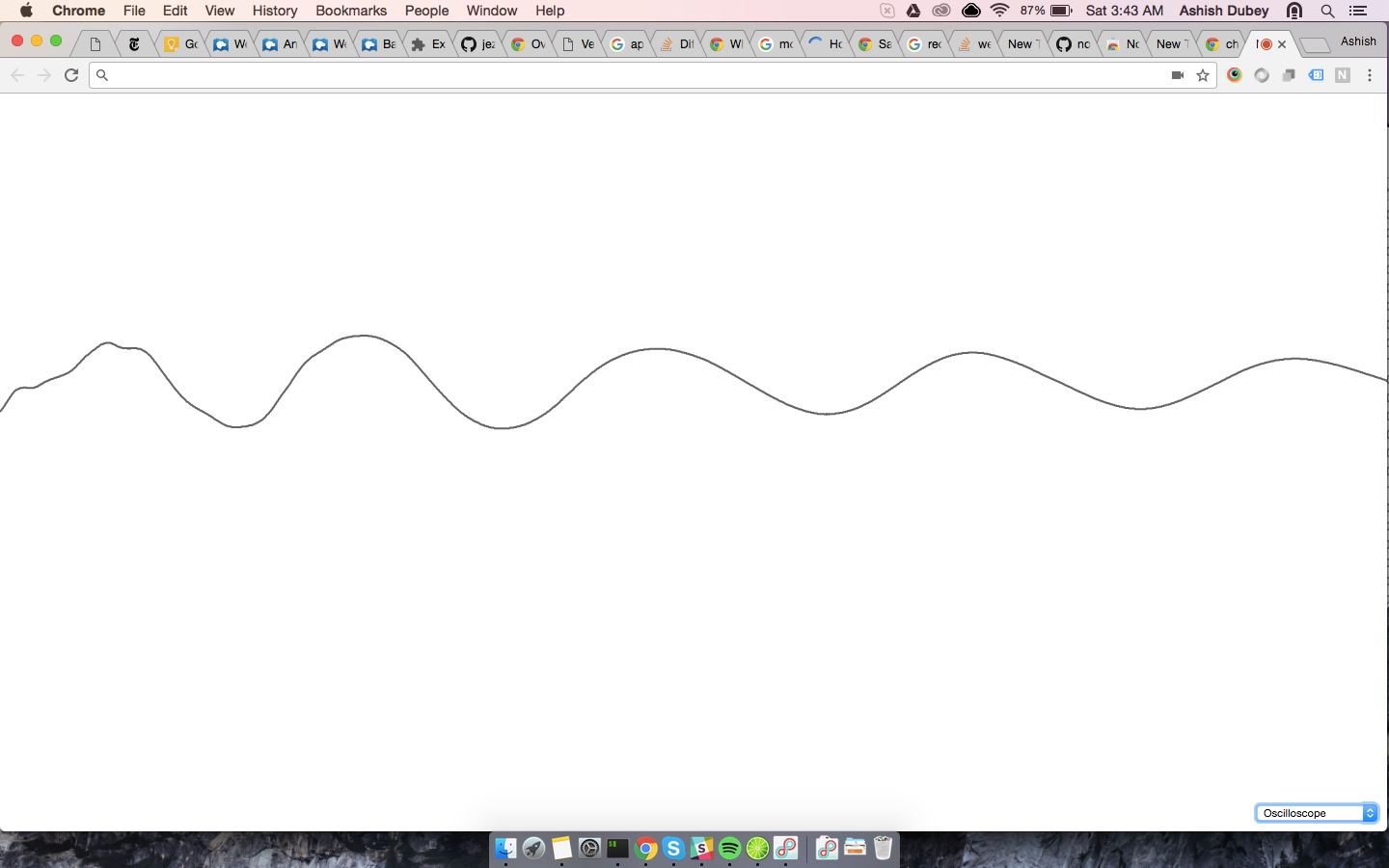Go back to previous page
The height and width of the screenshot is (868, 1389).
(x=17, y=75)
